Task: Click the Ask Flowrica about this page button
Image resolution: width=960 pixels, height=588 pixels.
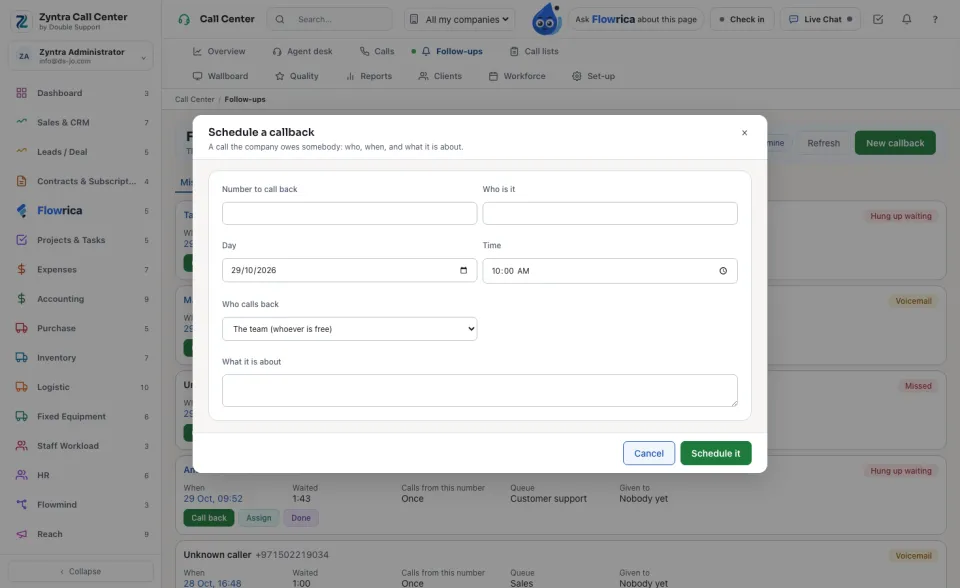Action: [636, 19]
